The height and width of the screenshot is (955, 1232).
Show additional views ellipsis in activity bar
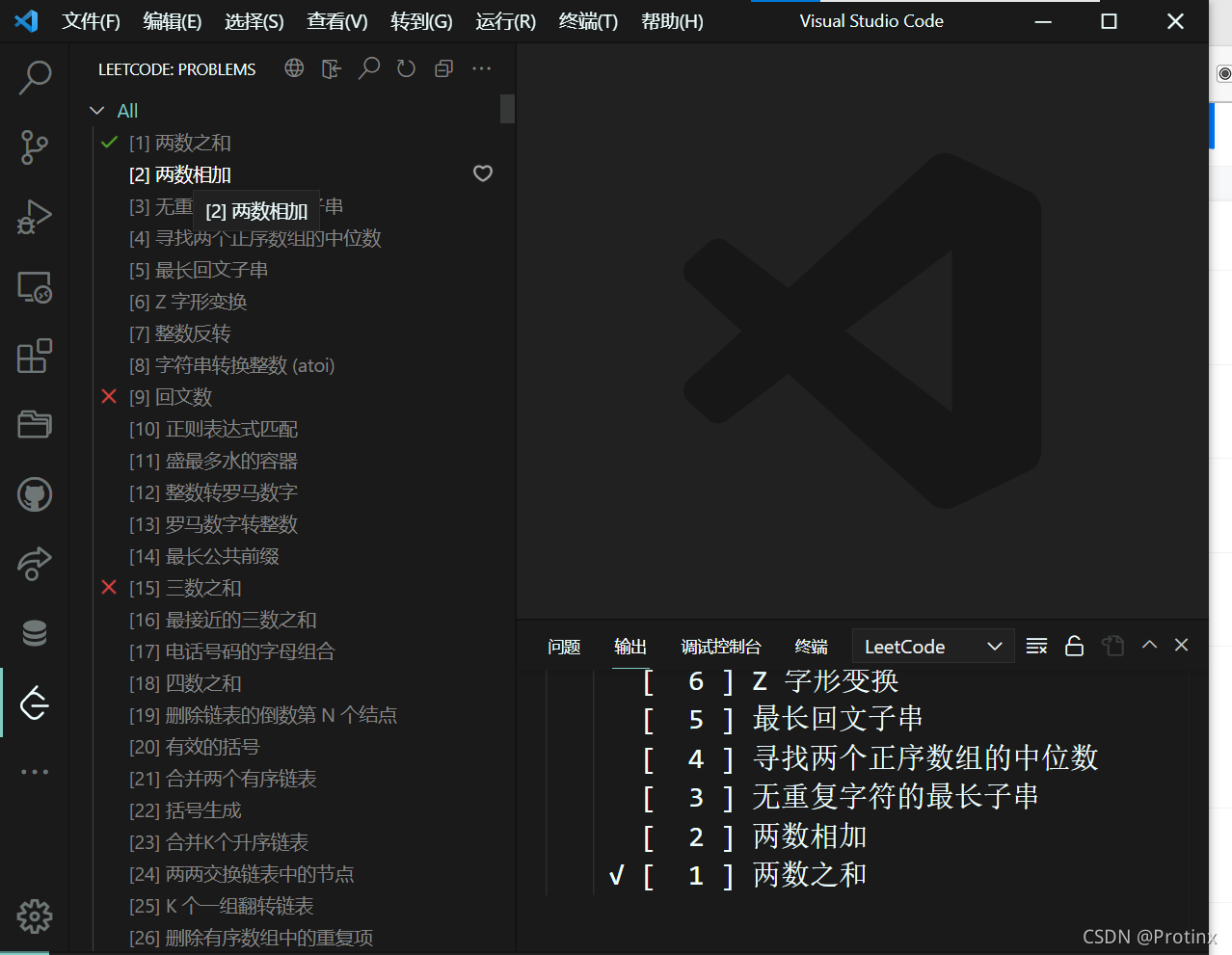point(35,772)
